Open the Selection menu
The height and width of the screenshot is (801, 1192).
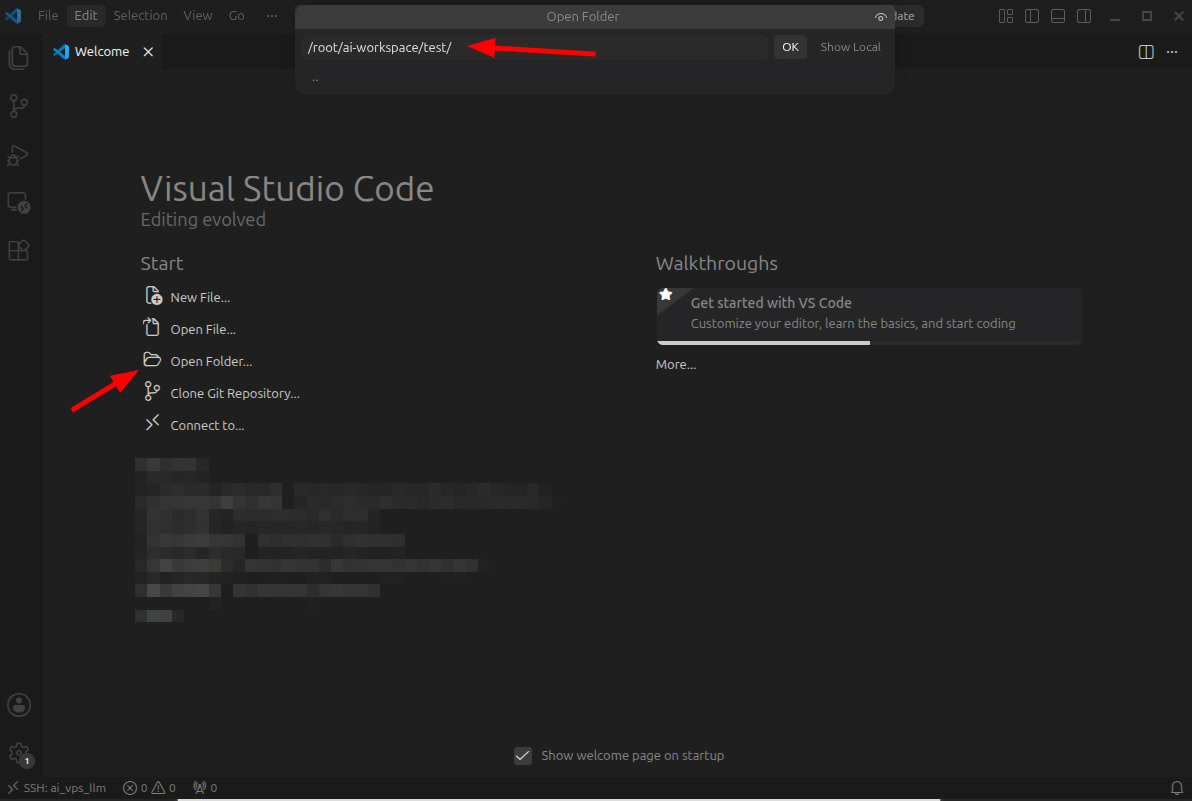(140, 15)
